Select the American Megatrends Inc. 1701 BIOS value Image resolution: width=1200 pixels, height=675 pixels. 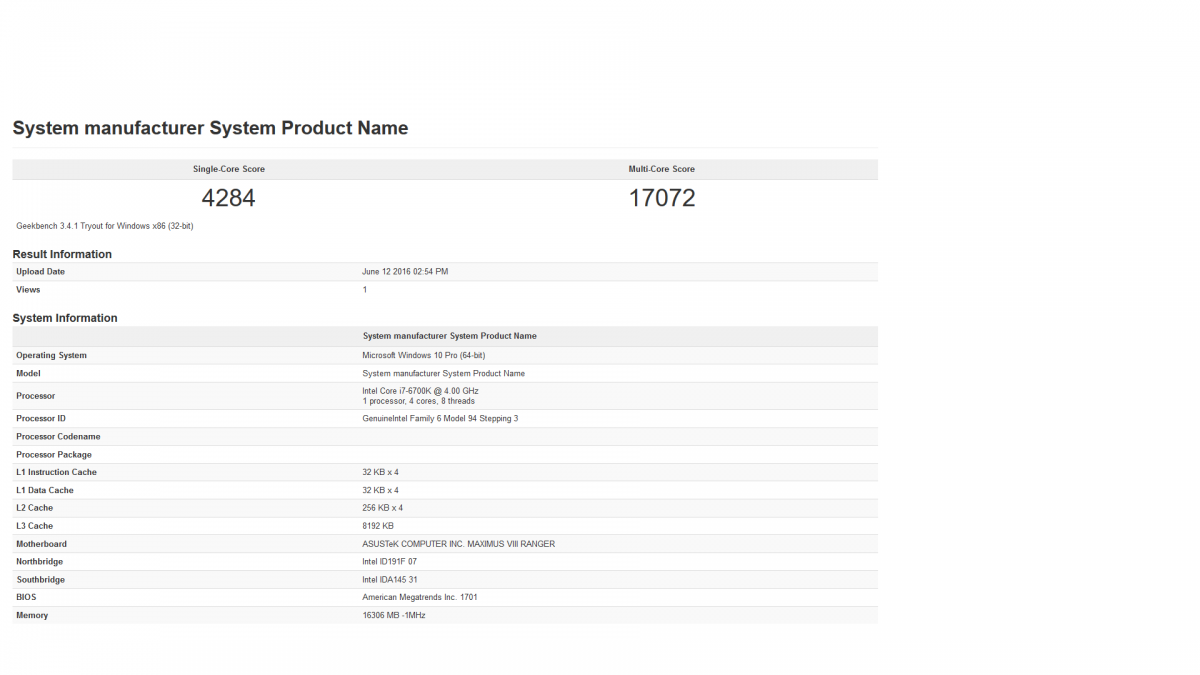(x=419, y=598)
